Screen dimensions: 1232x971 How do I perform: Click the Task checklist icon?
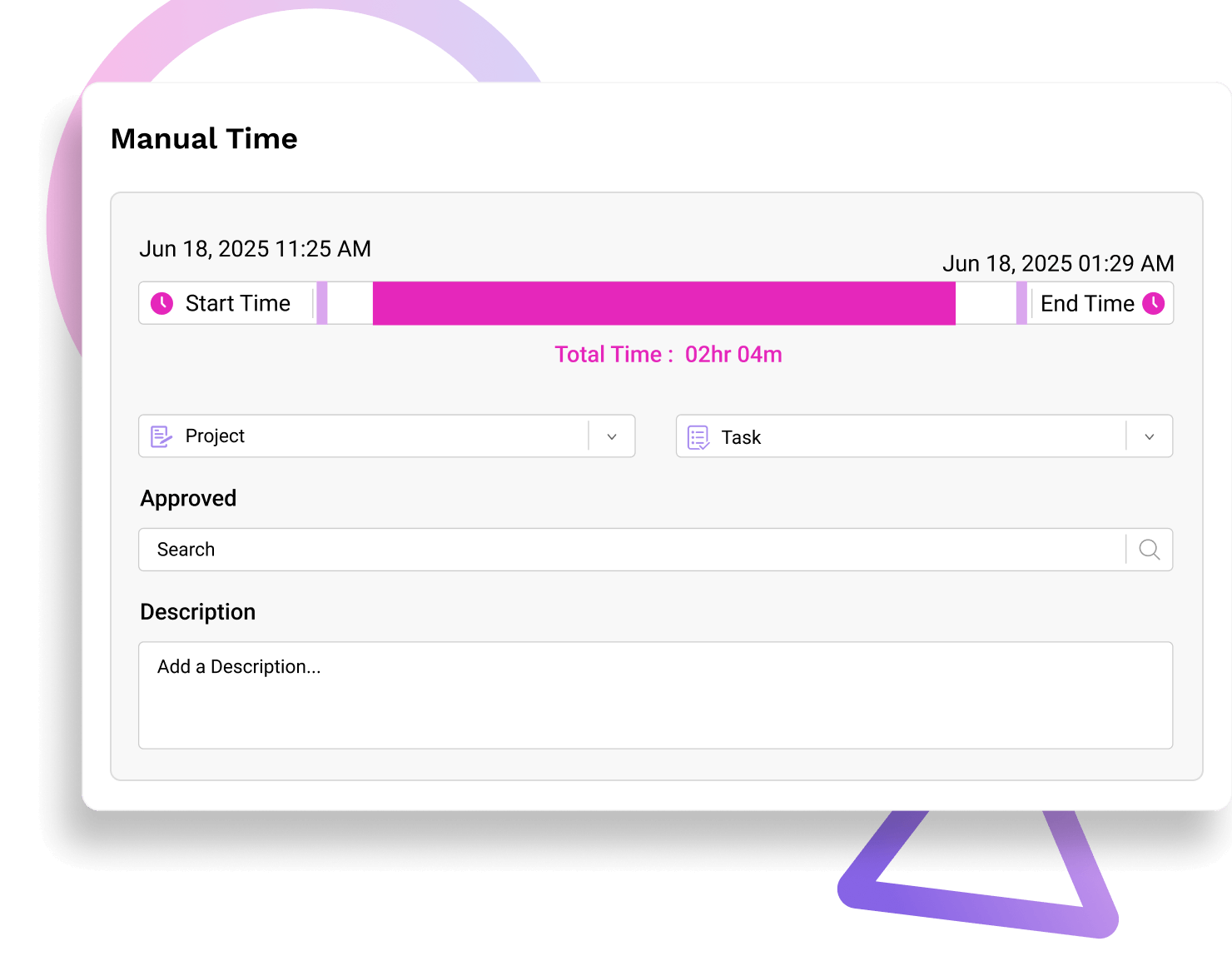point(698,437)
